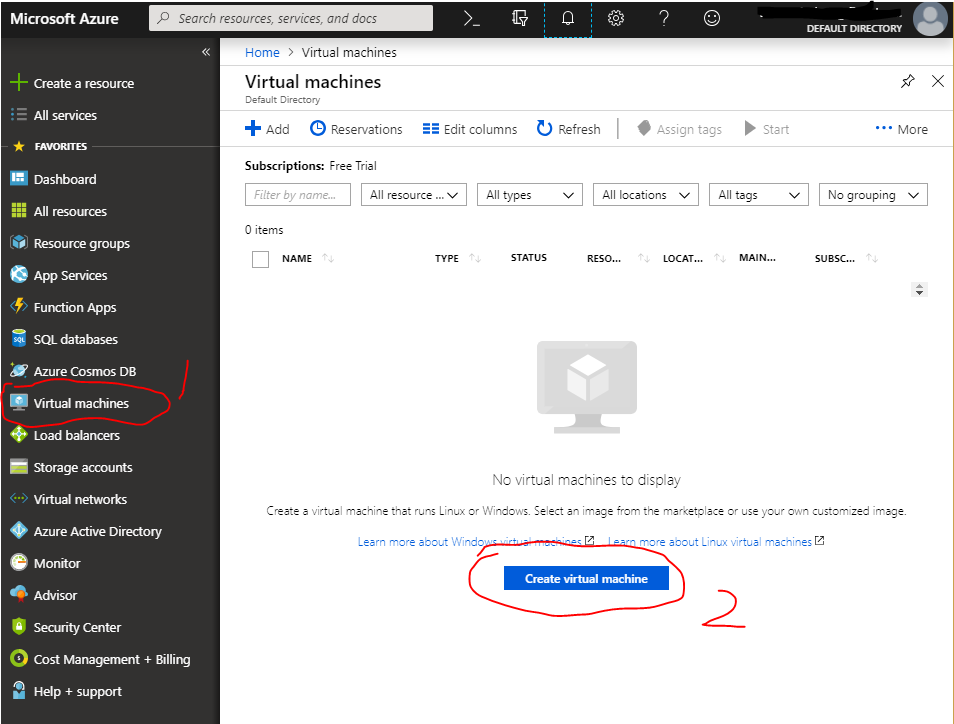
Task: Pin the Virtual machines blade
Action: (907, 81)
